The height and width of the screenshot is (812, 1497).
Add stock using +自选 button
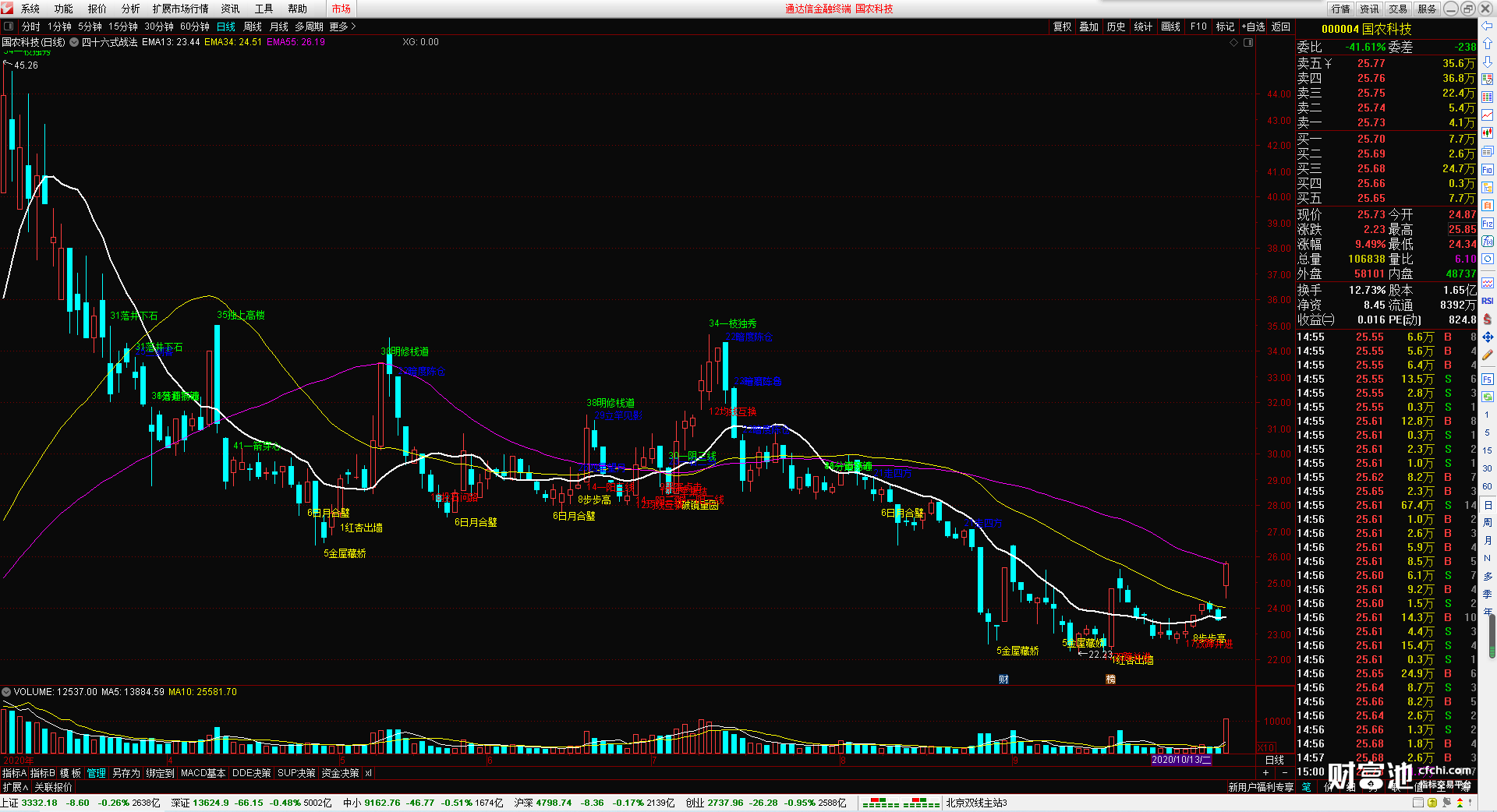pos(1254,26)
